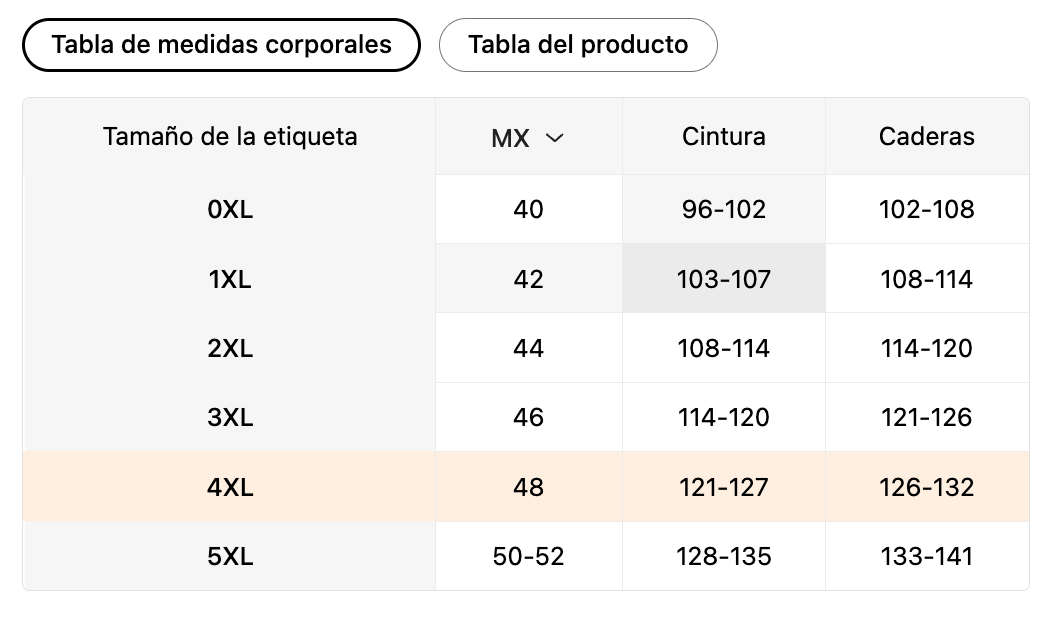Viewport: 1046px width, 624px height.
Task: Select the 5XL size row label
Action: tap(230, 556)
